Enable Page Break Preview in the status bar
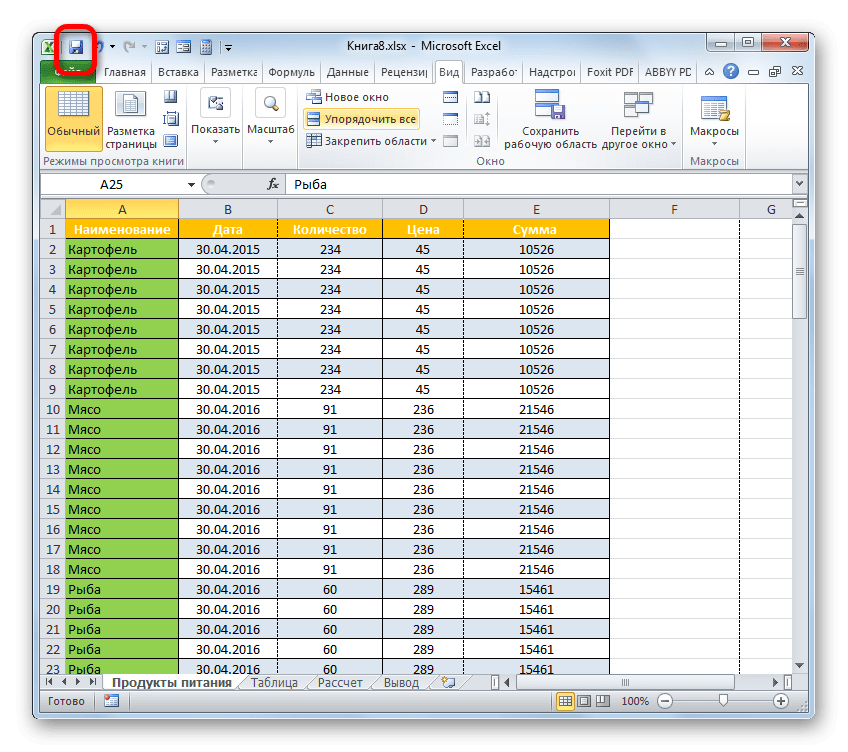 [x=602, y=701]
